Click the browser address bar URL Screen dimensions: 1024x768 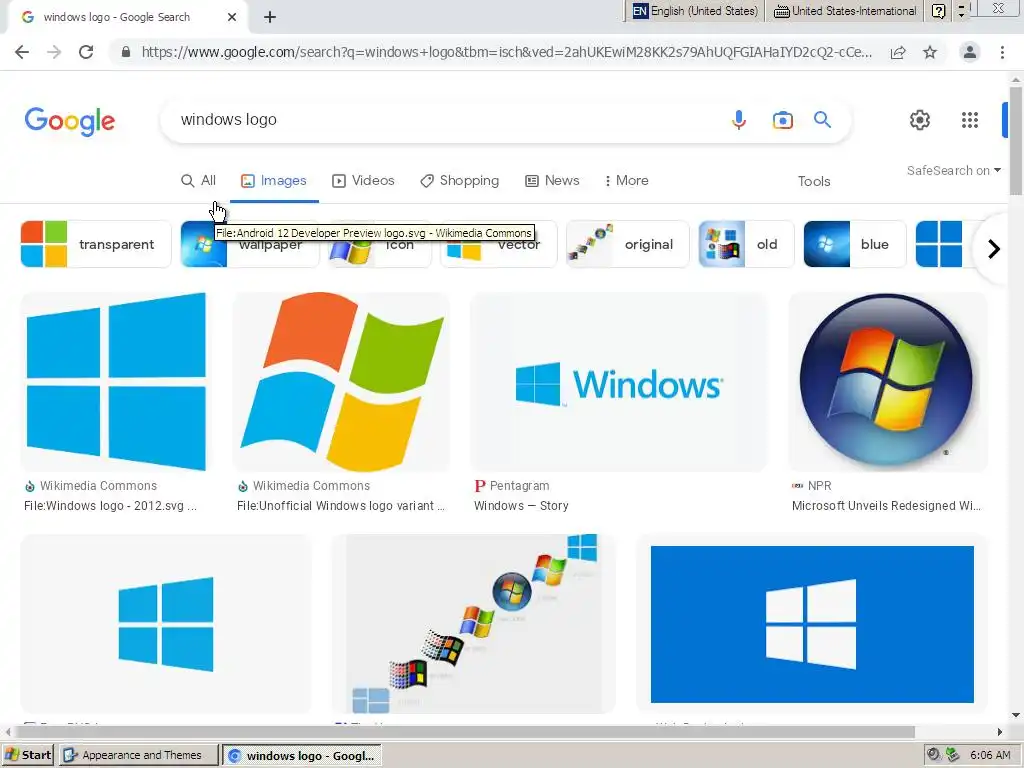click(506, 52)
